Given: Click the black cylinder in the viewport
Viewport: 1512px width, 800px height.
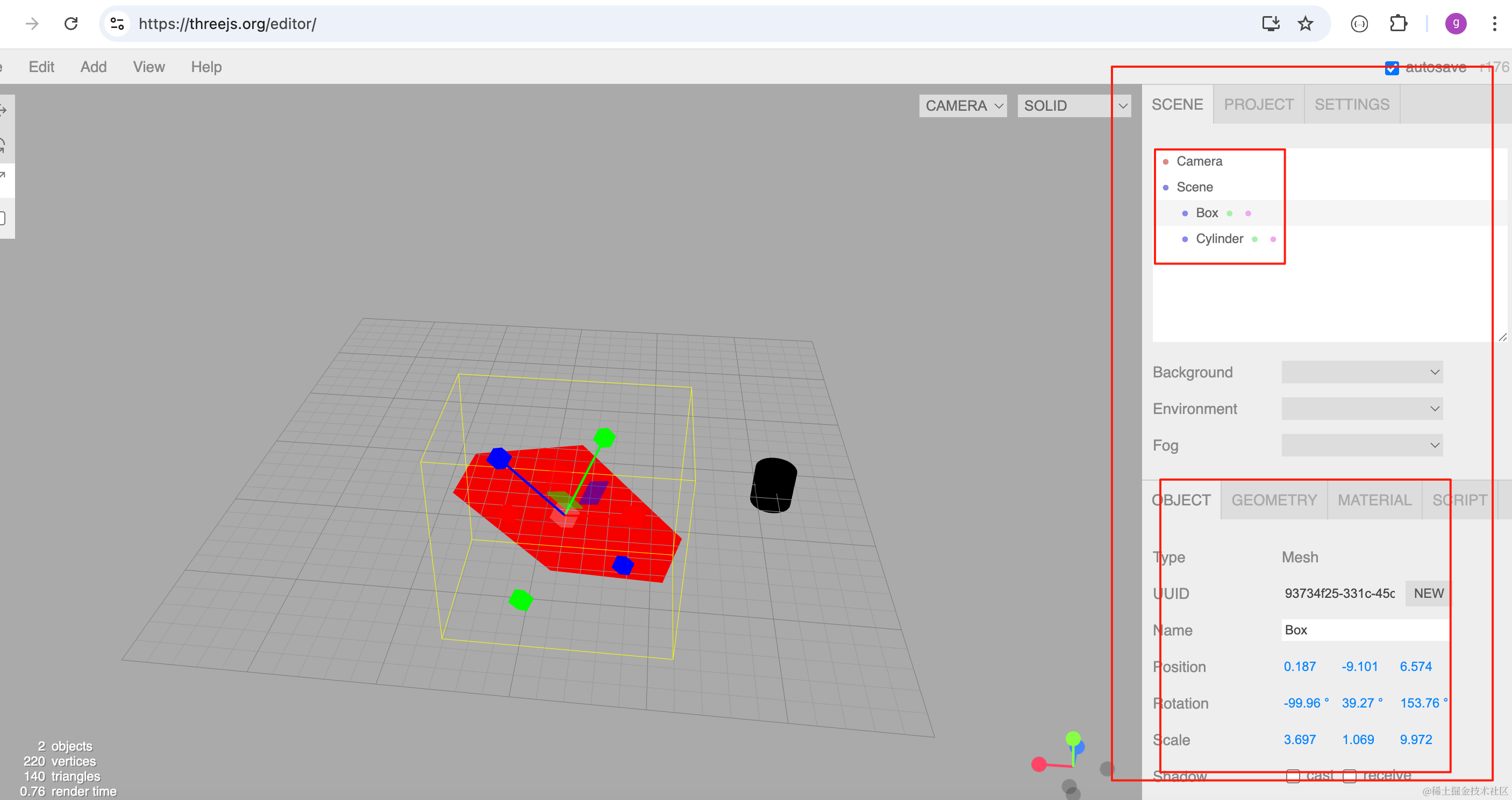Looking at the screenshot, I should [774, 485].
